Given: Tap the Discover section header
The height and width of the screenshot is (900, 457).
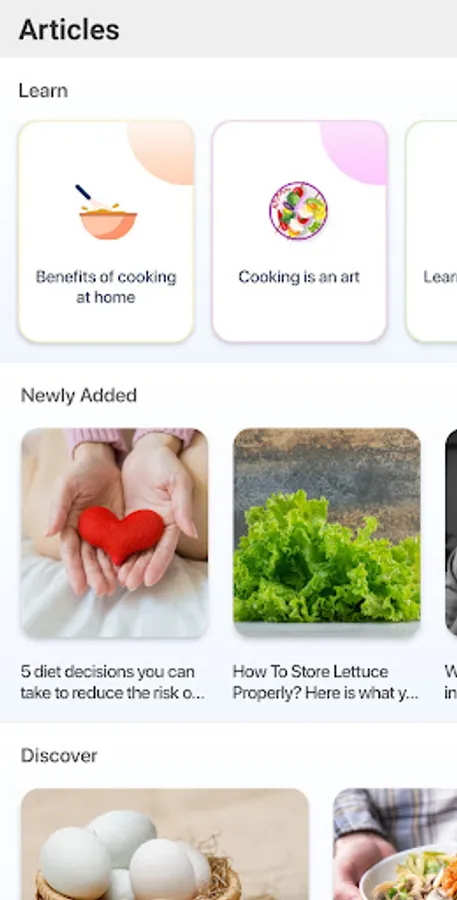Looking at the screenshot, I should coord(59,755).
